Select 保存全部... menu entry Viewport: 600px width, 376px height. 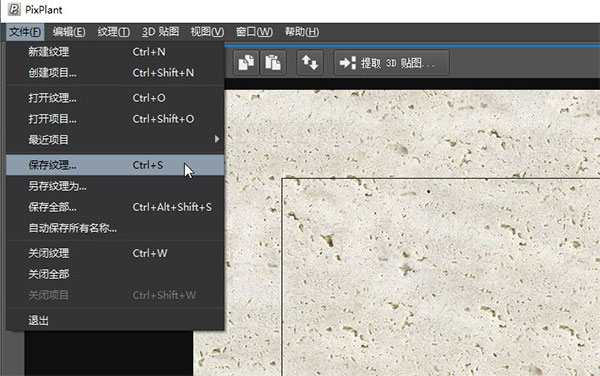tap(115, 207)
